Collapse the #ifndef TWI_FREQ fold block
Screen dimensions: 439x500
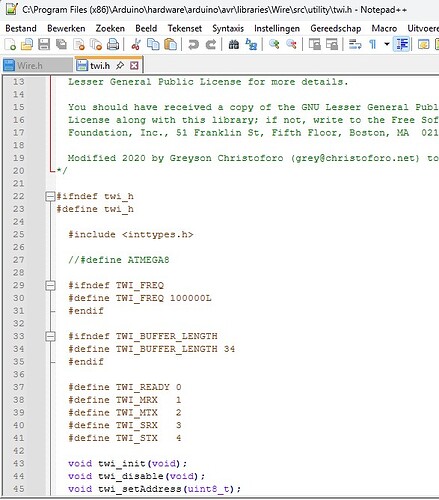50,286
